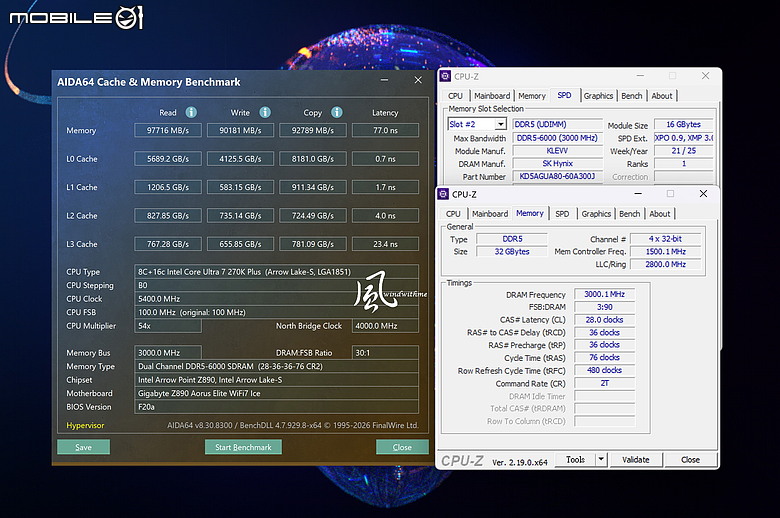Click DRAM Frequency value 3000.1 MHz
Screen dimensions: 780x518
(x=604, y=294)
